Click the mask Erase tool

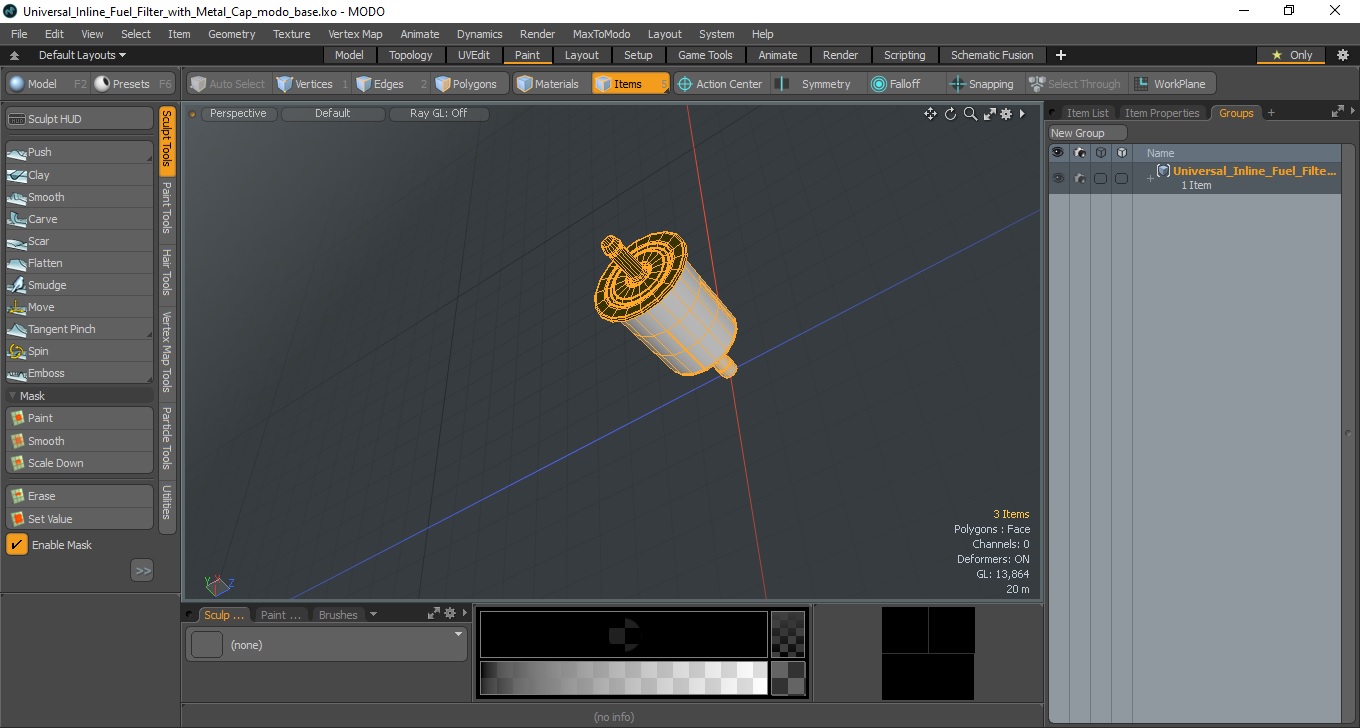point(79,496)
